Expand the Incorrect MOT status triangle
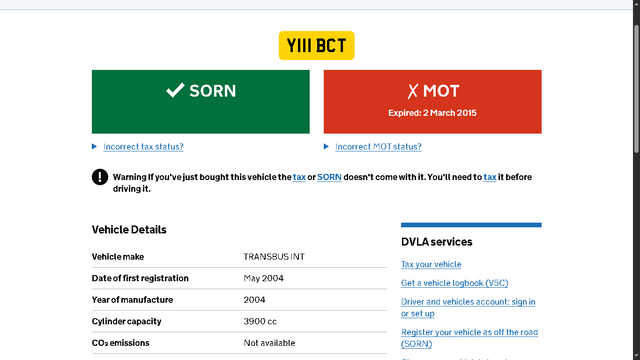 pos(326,147)
